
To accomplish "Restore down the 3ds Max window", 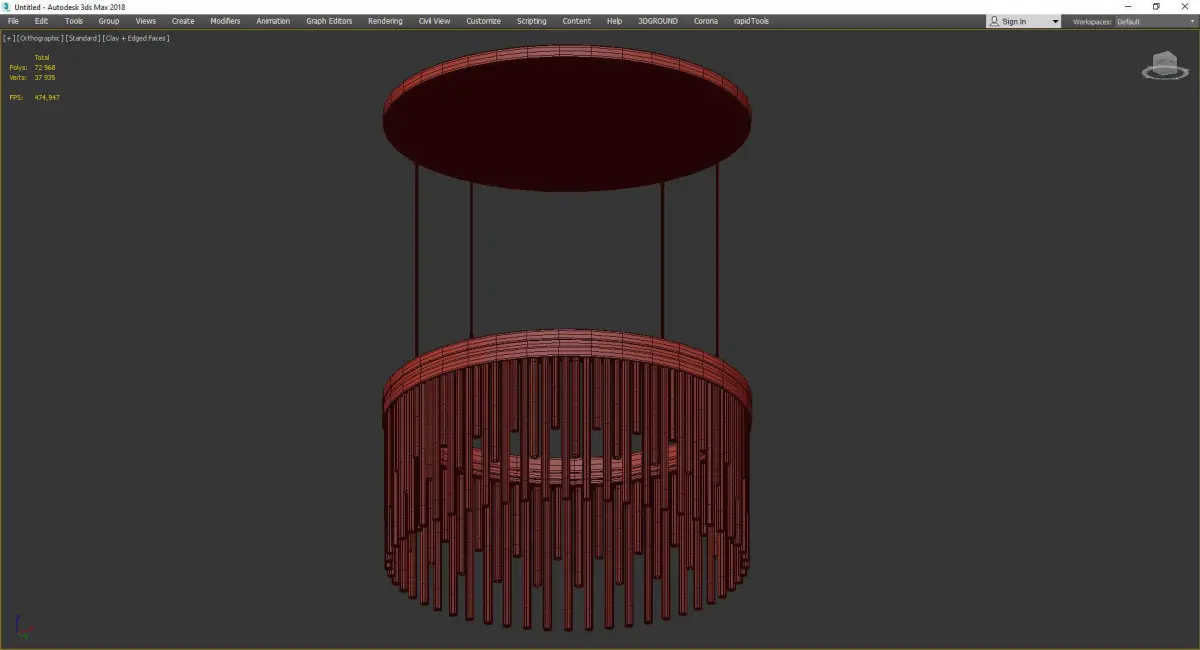I will point(1156,6).
